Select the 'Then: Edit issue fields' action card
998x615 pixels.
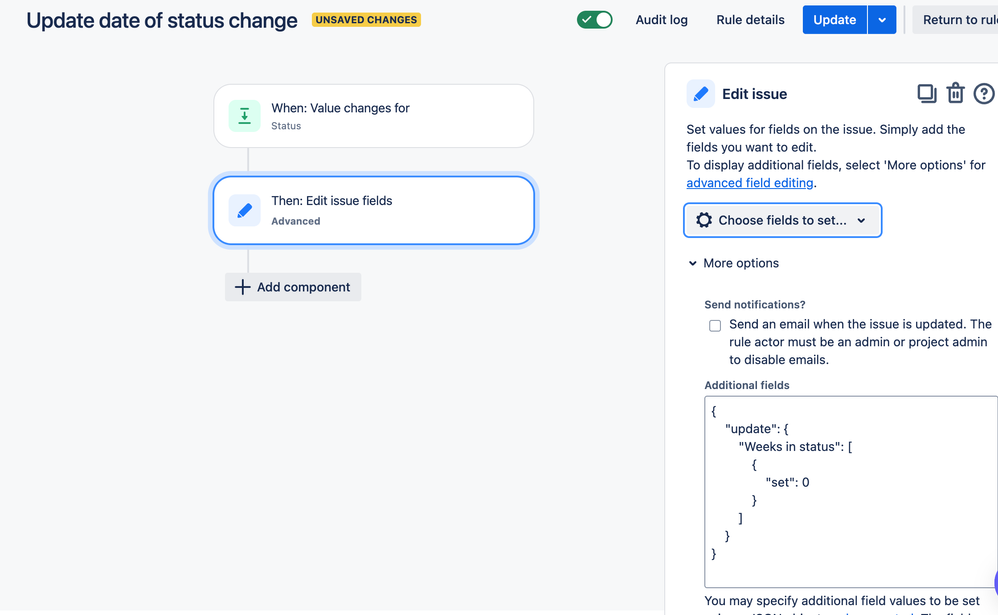click(x=374, y=210)
